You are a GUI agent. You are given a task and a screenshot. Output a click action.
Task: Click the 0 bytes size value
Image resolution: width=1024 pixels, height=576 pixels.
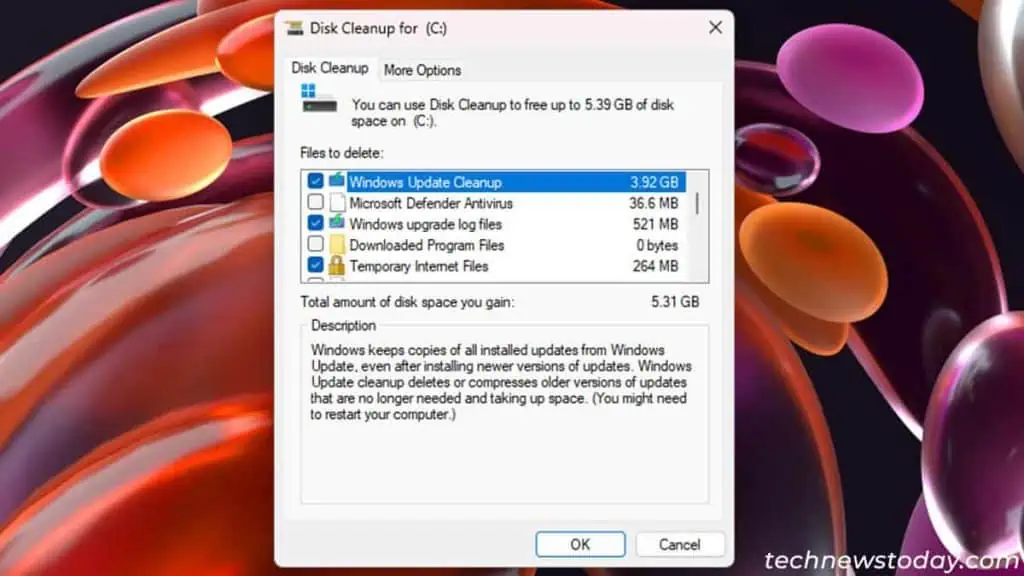[x=657, y=245]
